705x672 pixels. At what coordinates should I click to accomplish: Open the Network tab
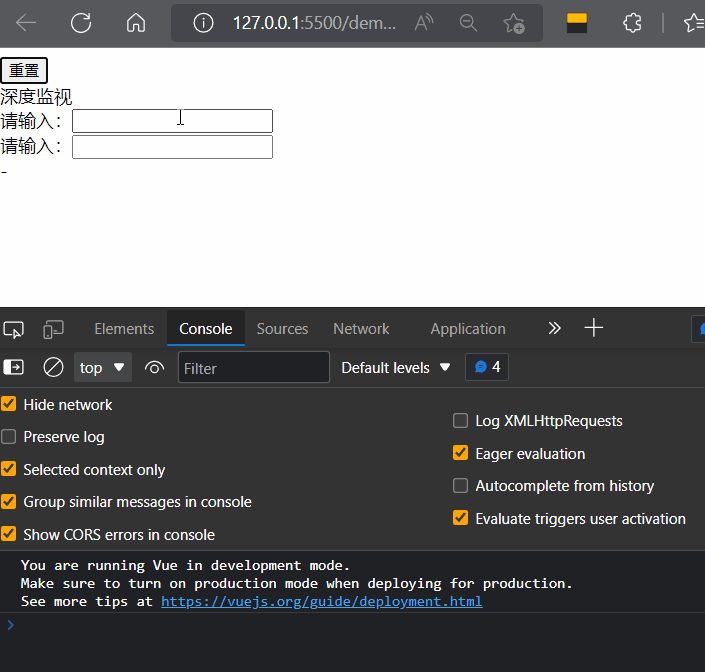[x=361, y=328]
